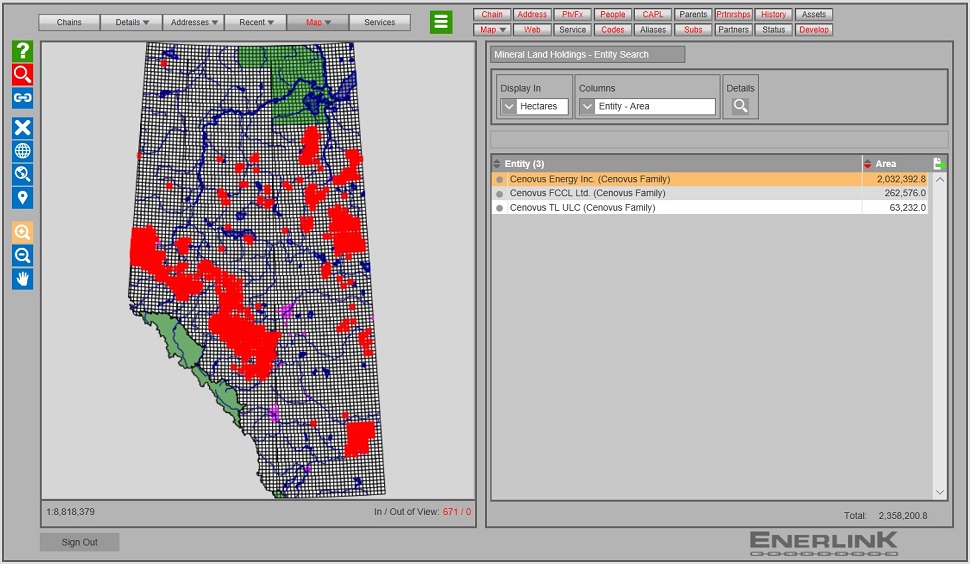Open the Service tab
This screenshot has height=564, width=970.
coord(572,30)
